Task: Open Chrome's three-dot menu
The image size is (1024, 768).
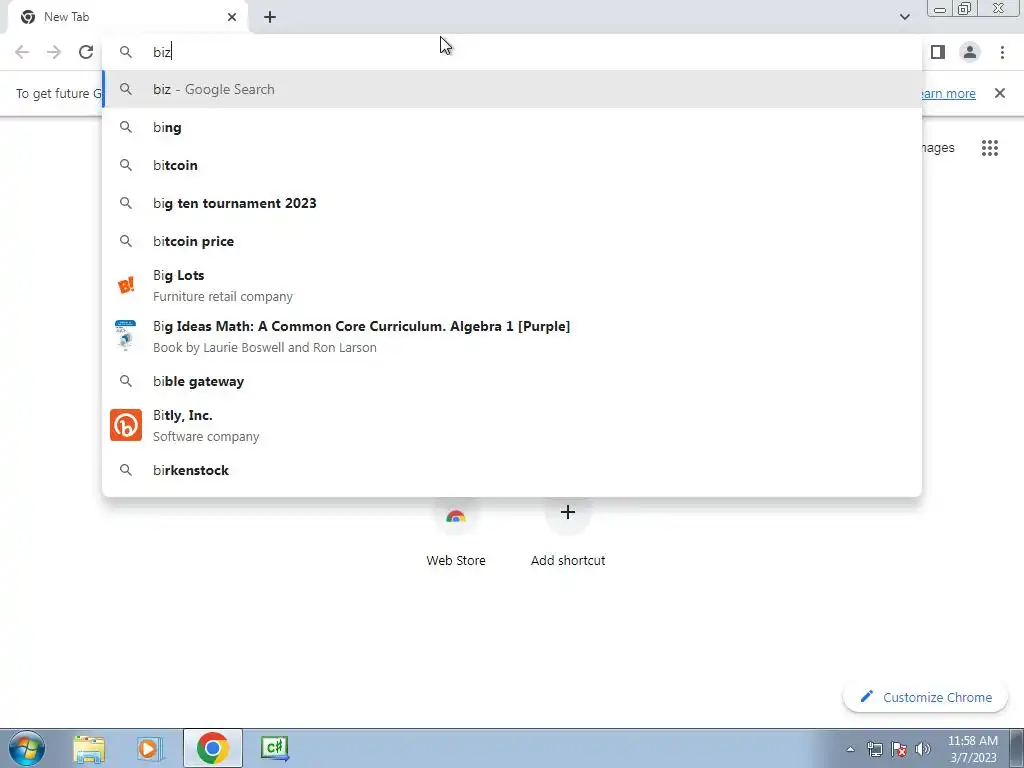Action: click(1002, 52)
